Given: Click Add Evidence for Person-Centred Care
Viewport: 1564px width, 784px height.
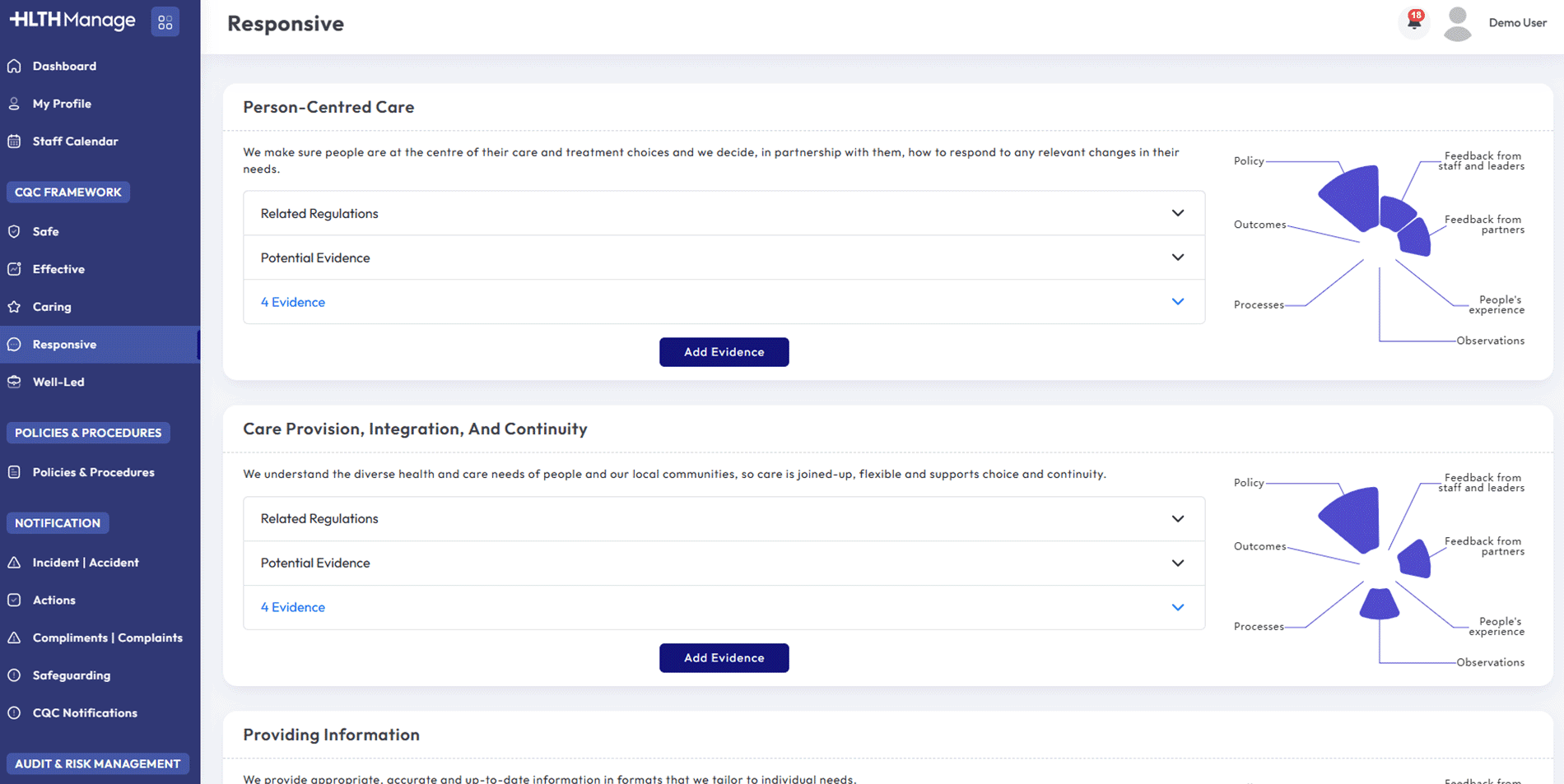Looking at the screenshot, I should click(x=724, y=352).
